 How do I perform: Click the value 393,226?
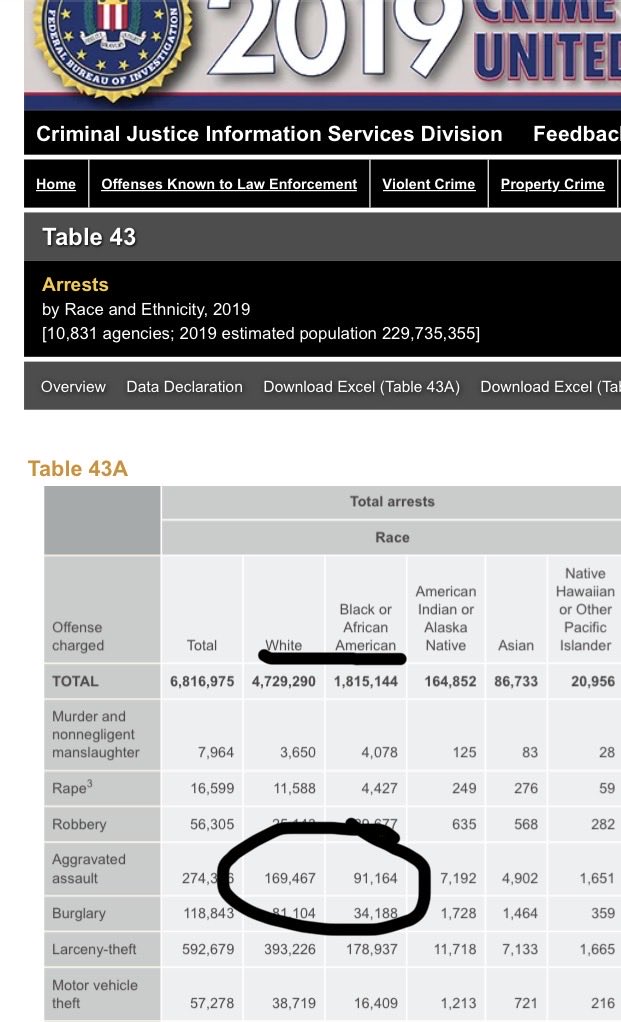290,949
